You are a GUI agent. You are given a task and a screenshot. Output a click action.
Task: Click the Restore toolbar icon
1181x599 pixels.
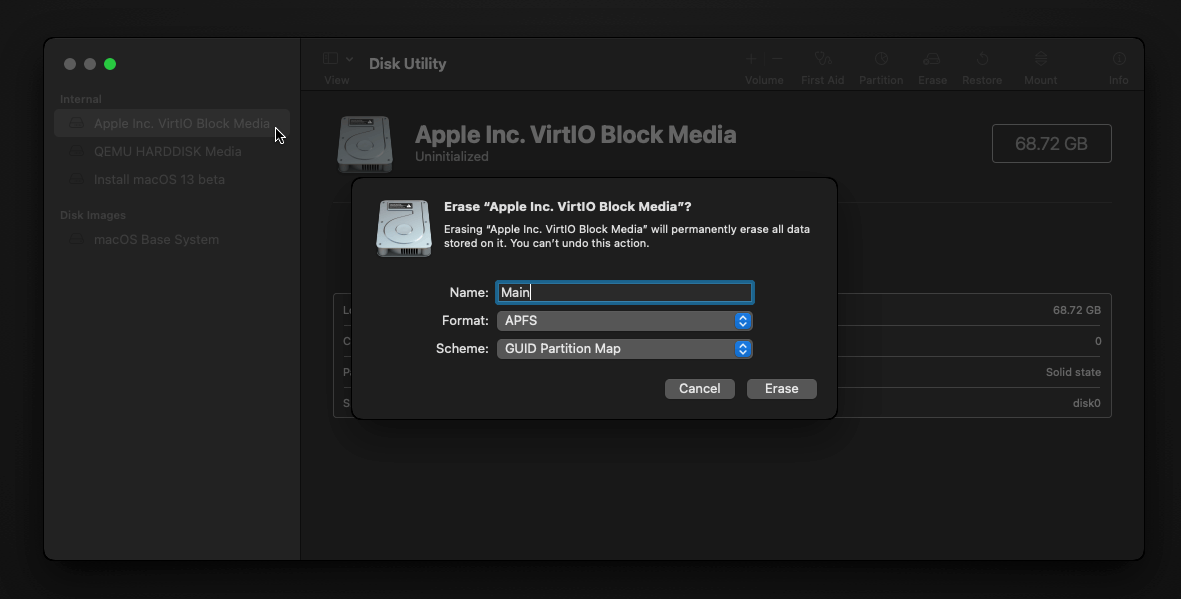(x=982, y=59)
